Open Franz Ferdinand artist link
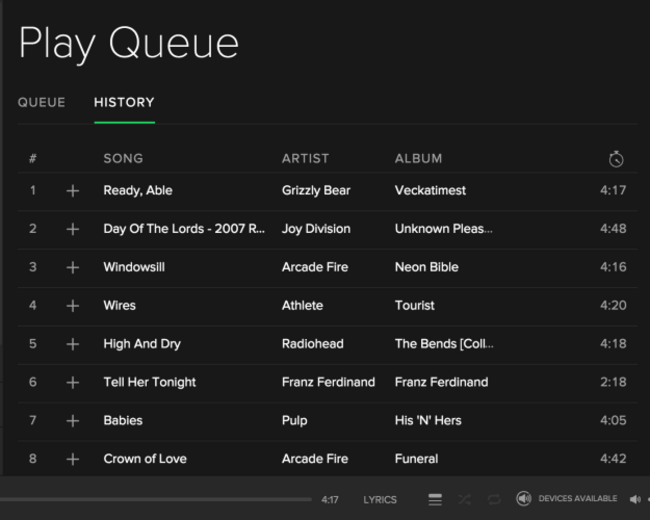 click(328, 382)
